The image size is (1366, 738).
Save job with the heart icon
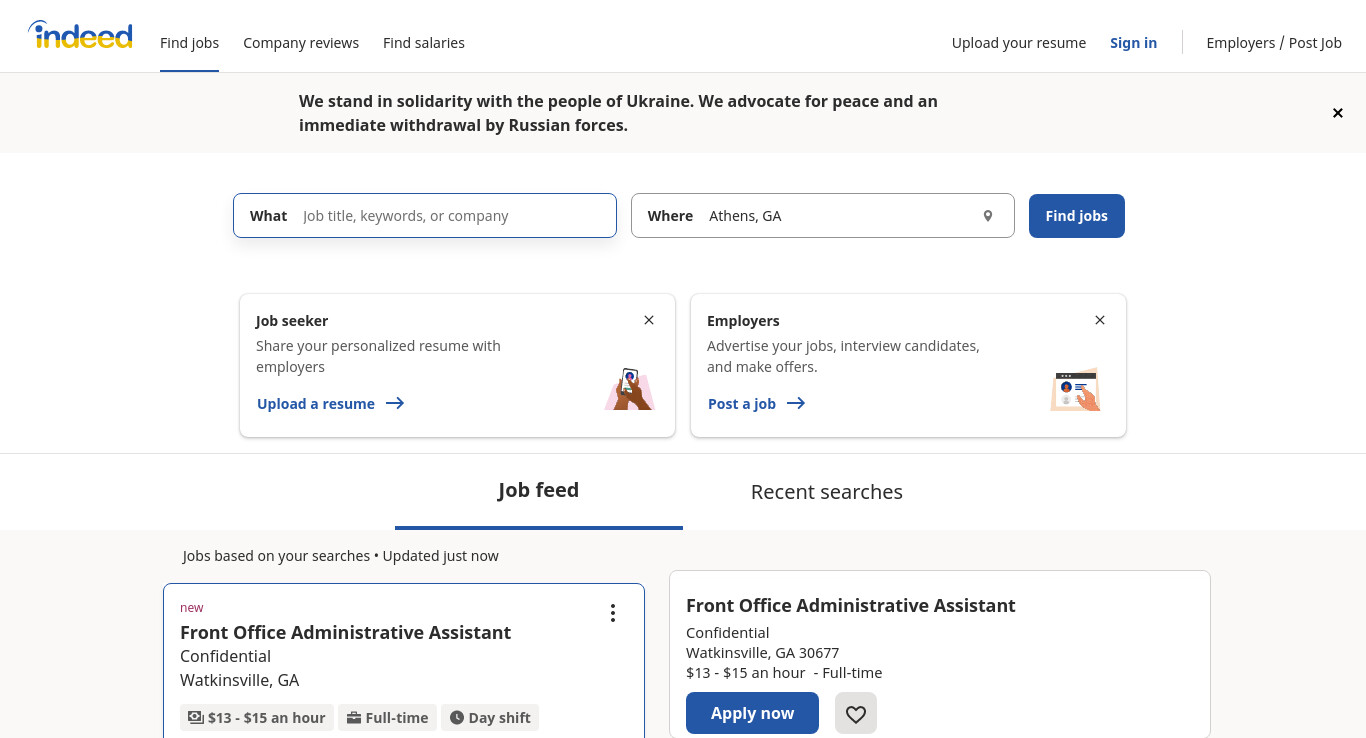pos(856,713)
